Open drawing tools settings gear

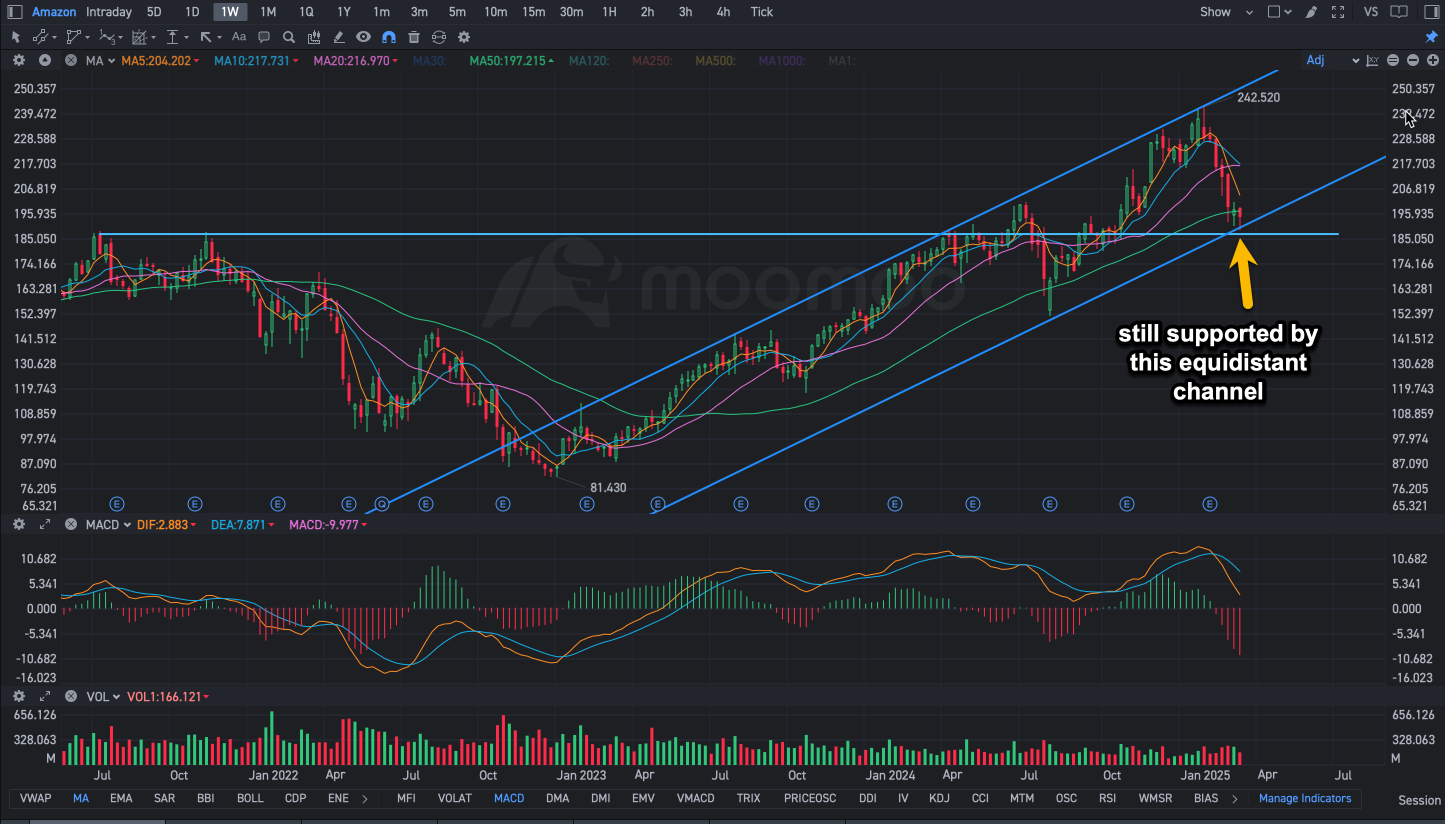click(464, 37)
